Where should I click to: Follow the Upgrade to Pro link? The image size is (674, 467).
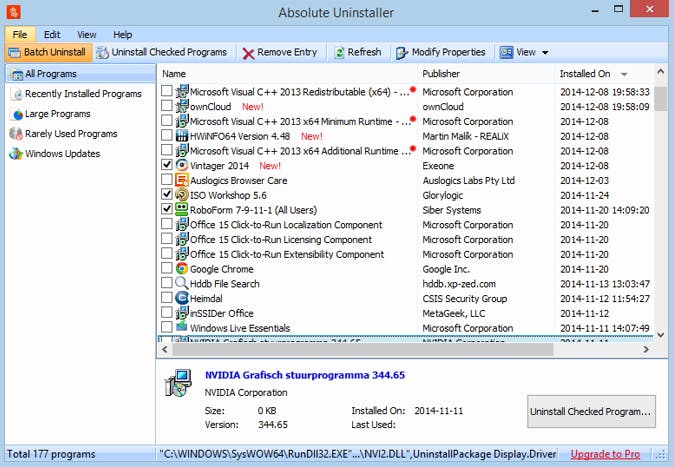pos(605,454)
